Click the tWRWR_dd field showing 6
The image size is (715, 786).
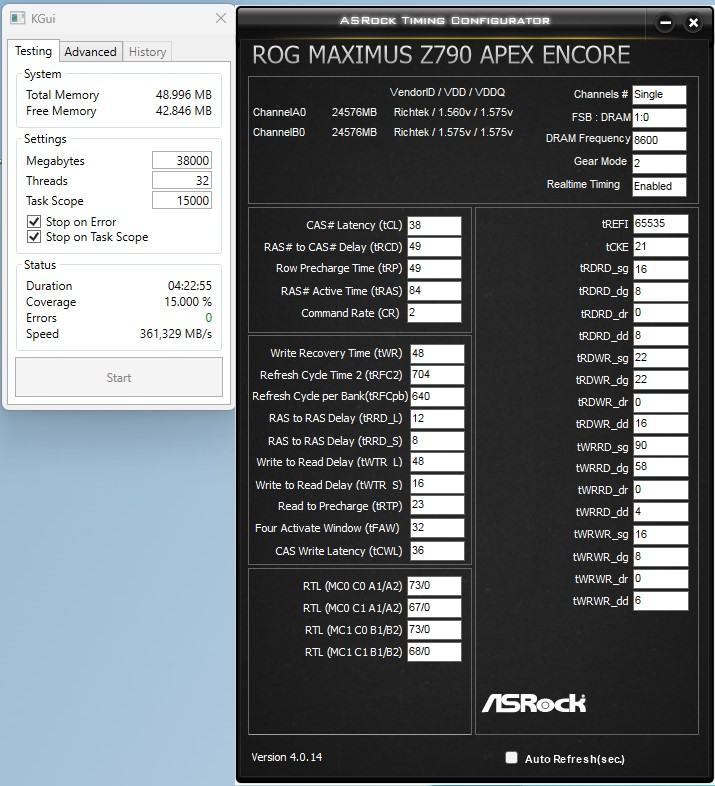coord(661,601)
